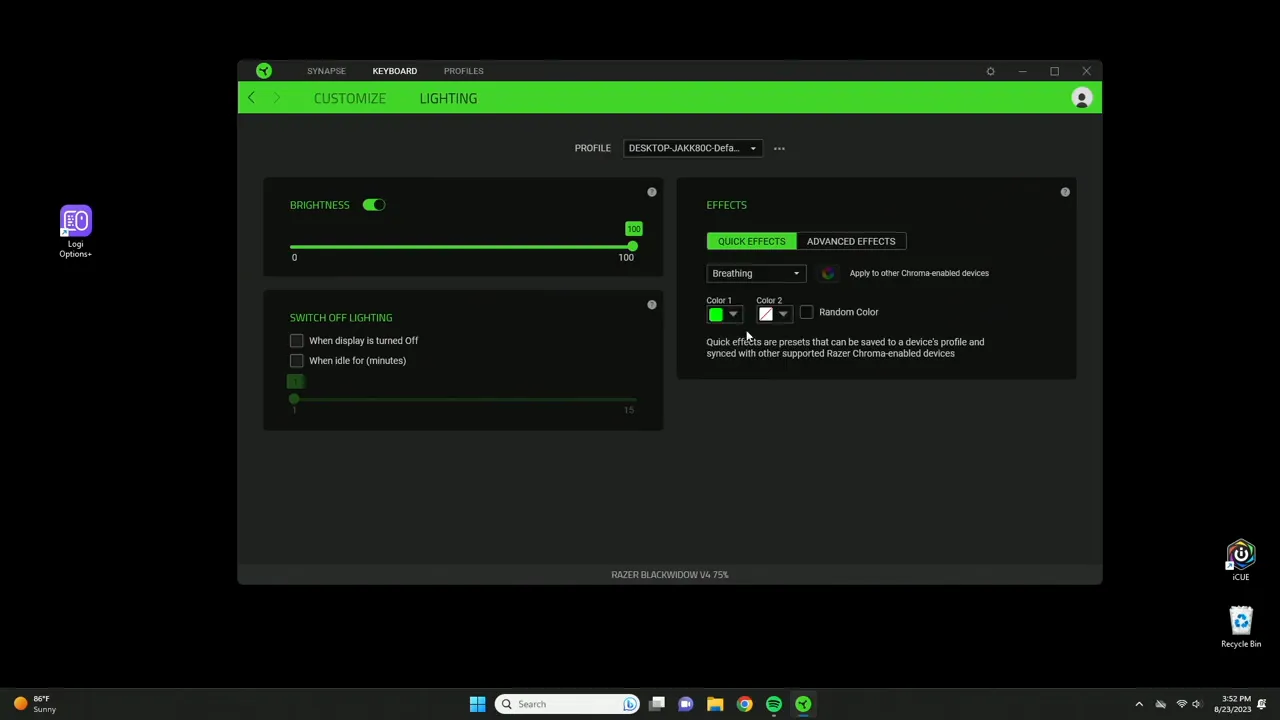Expand the Profile dropdown
This screenshot has width=1280, height=720.
coord(692,148)
